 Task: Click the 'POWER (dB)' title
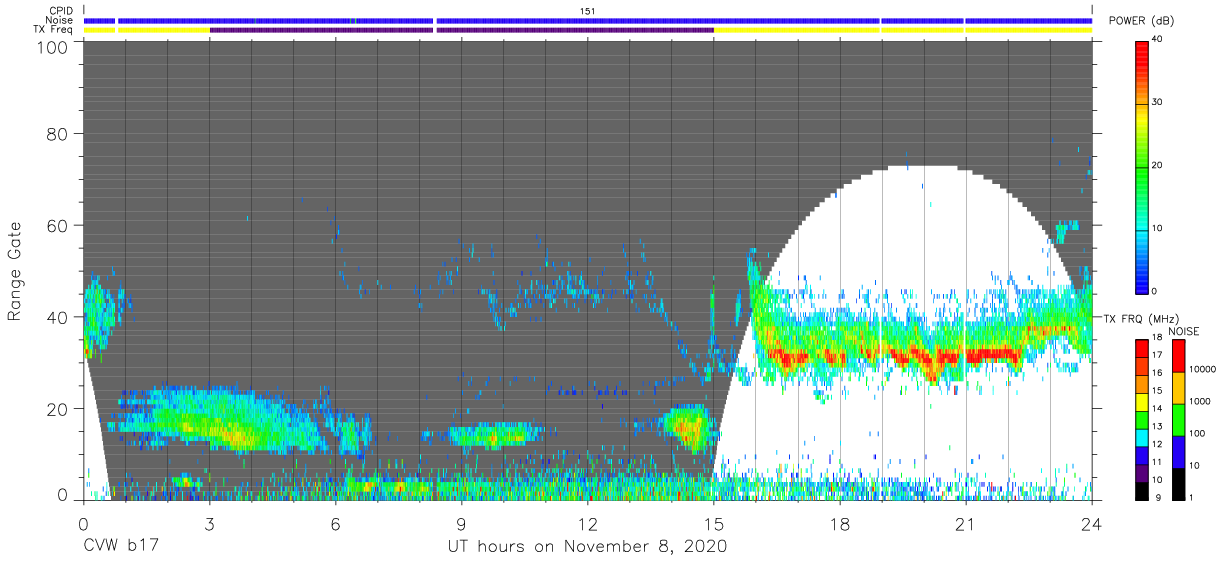(x=1140, y=21)
